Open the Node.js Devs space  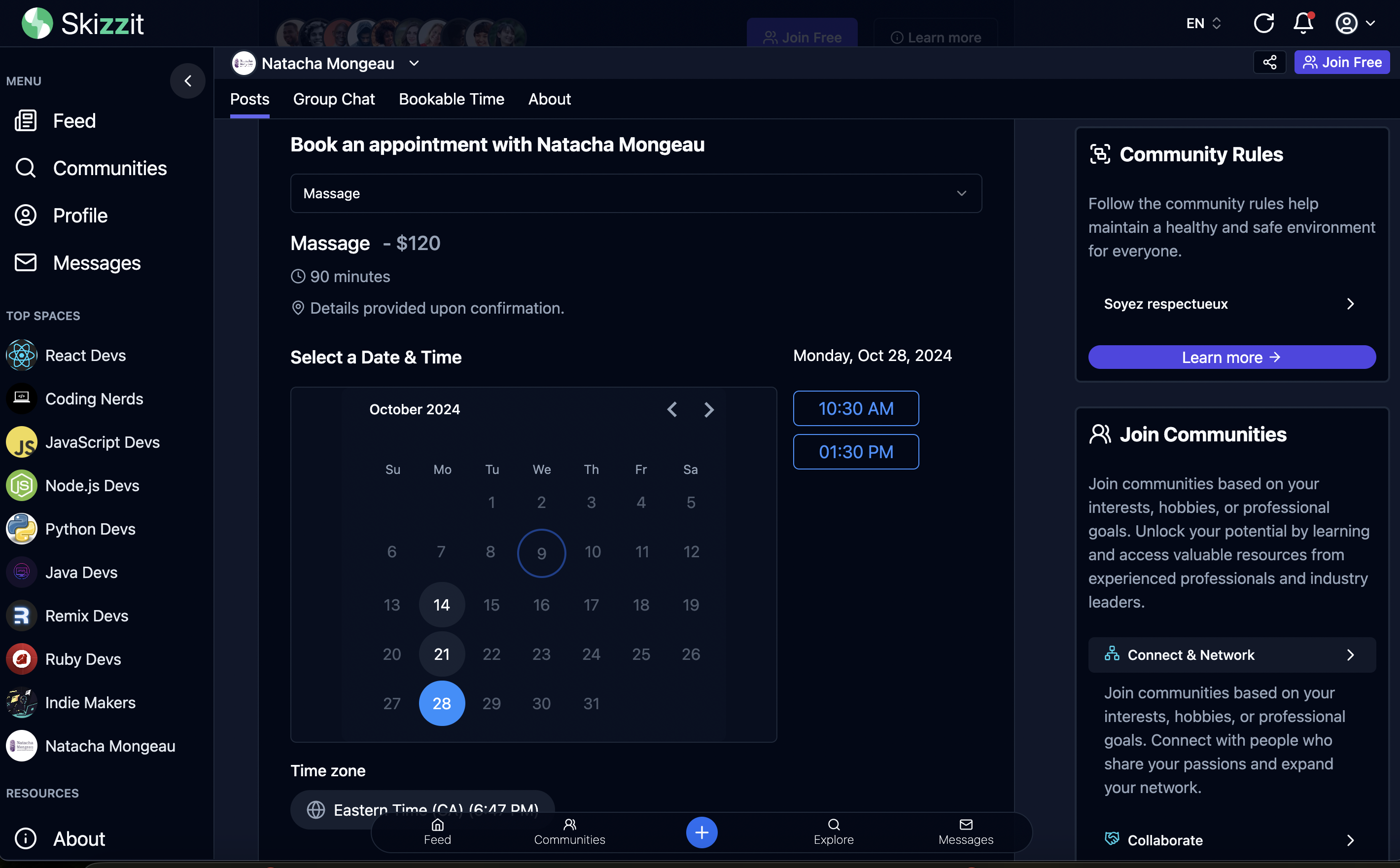pyautogui.click(x=73, y=486)
